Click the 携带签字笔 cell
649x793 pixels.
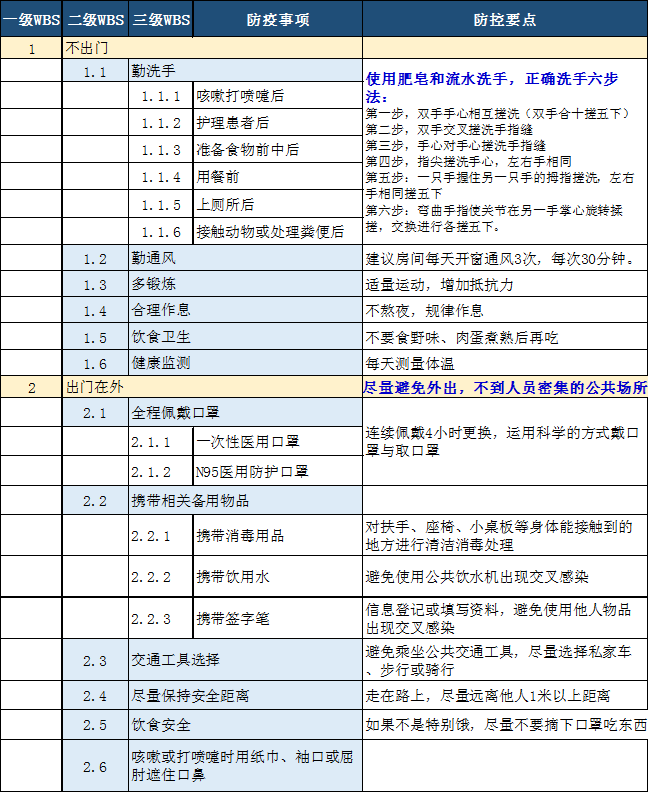point(278,618)
